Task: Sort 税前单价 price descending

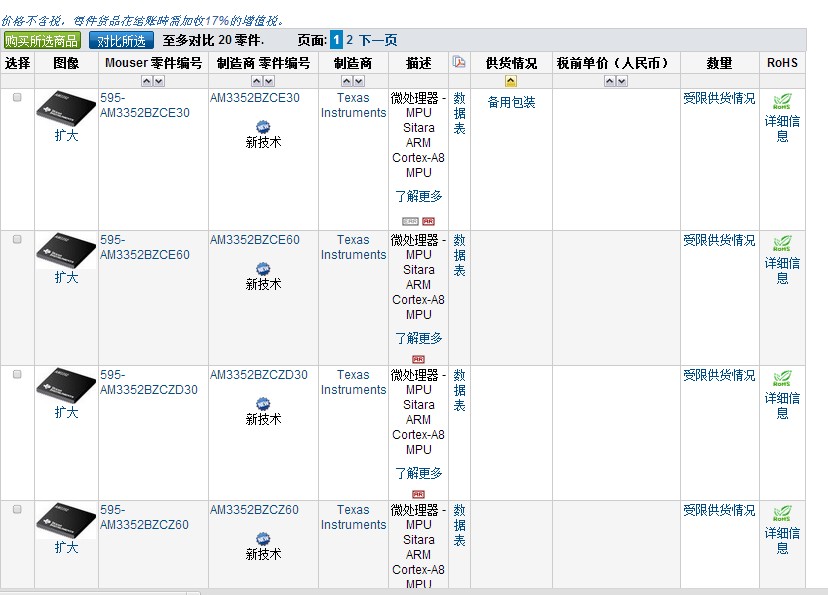Action: [x=622, y=81]
